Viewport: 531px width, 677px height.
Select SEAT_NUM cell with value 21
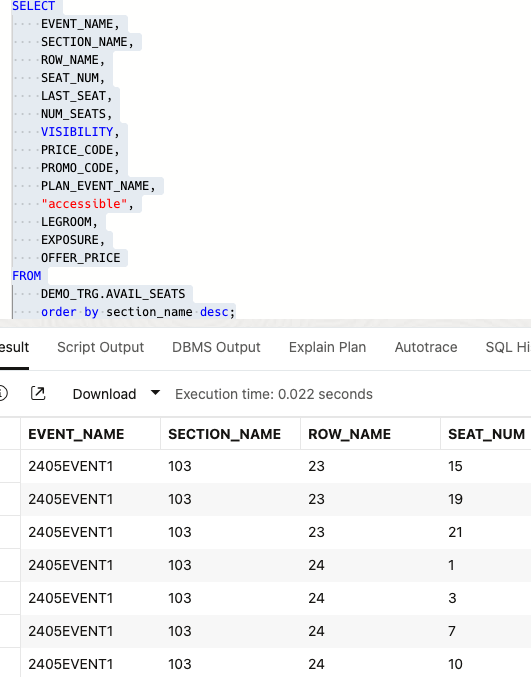pos(486,532)
